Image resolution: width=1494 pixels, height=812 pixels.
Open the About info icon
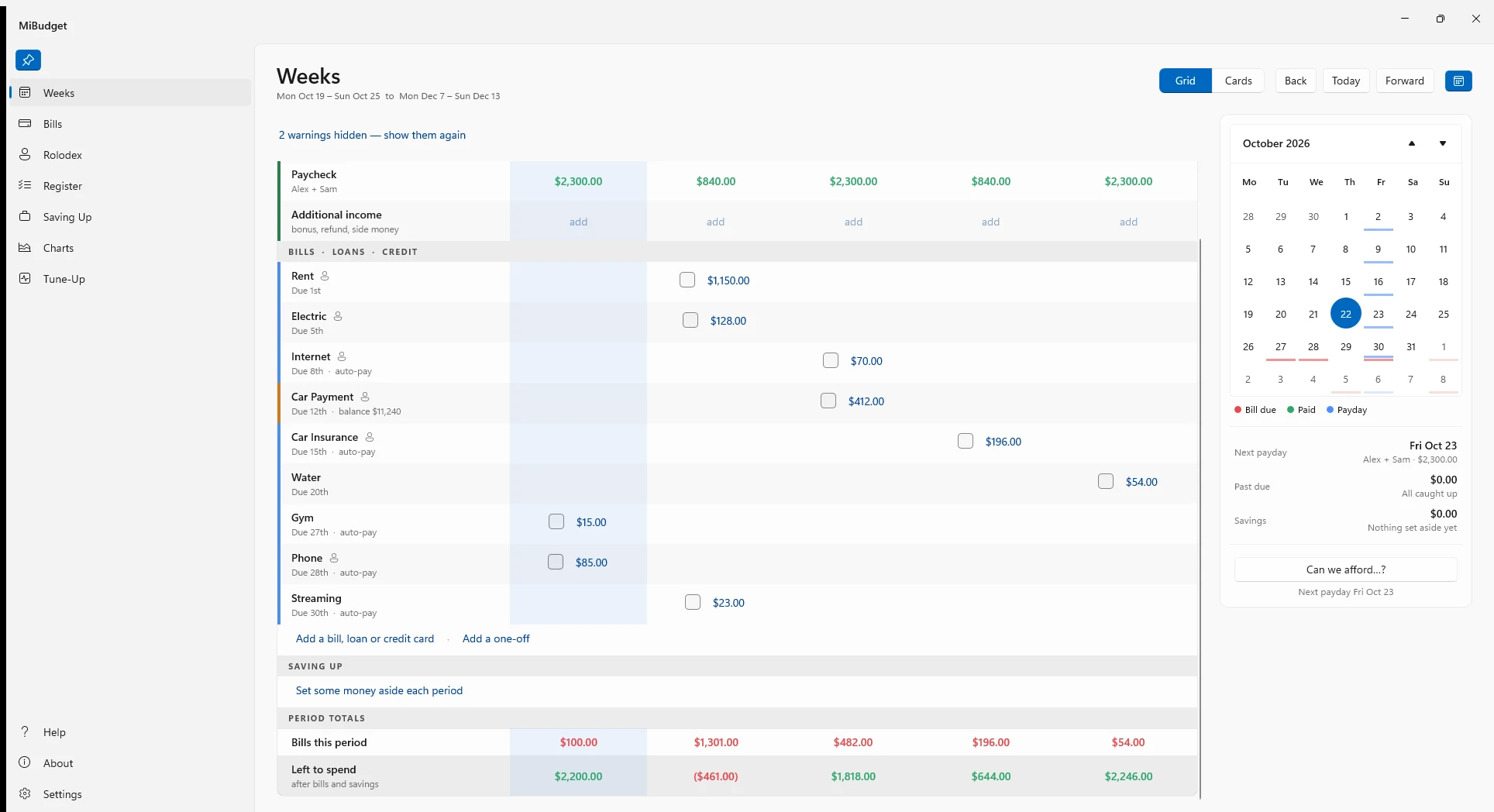pos(25,762)
